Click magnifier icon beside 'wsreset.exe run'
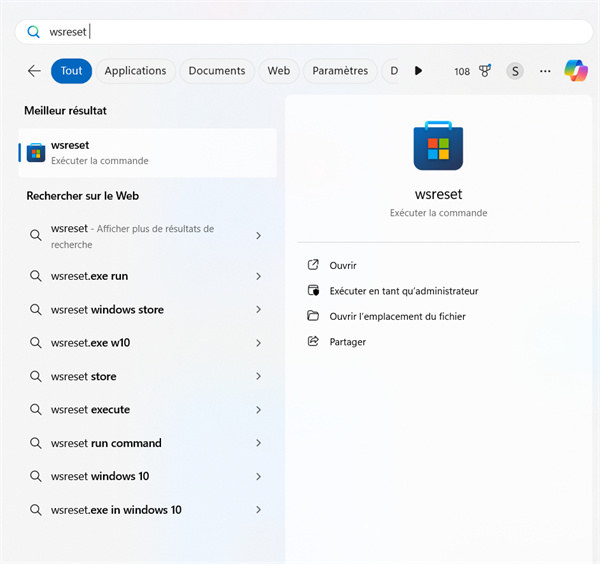This screenshot has width=600, height=564. [x=36, y=275]
